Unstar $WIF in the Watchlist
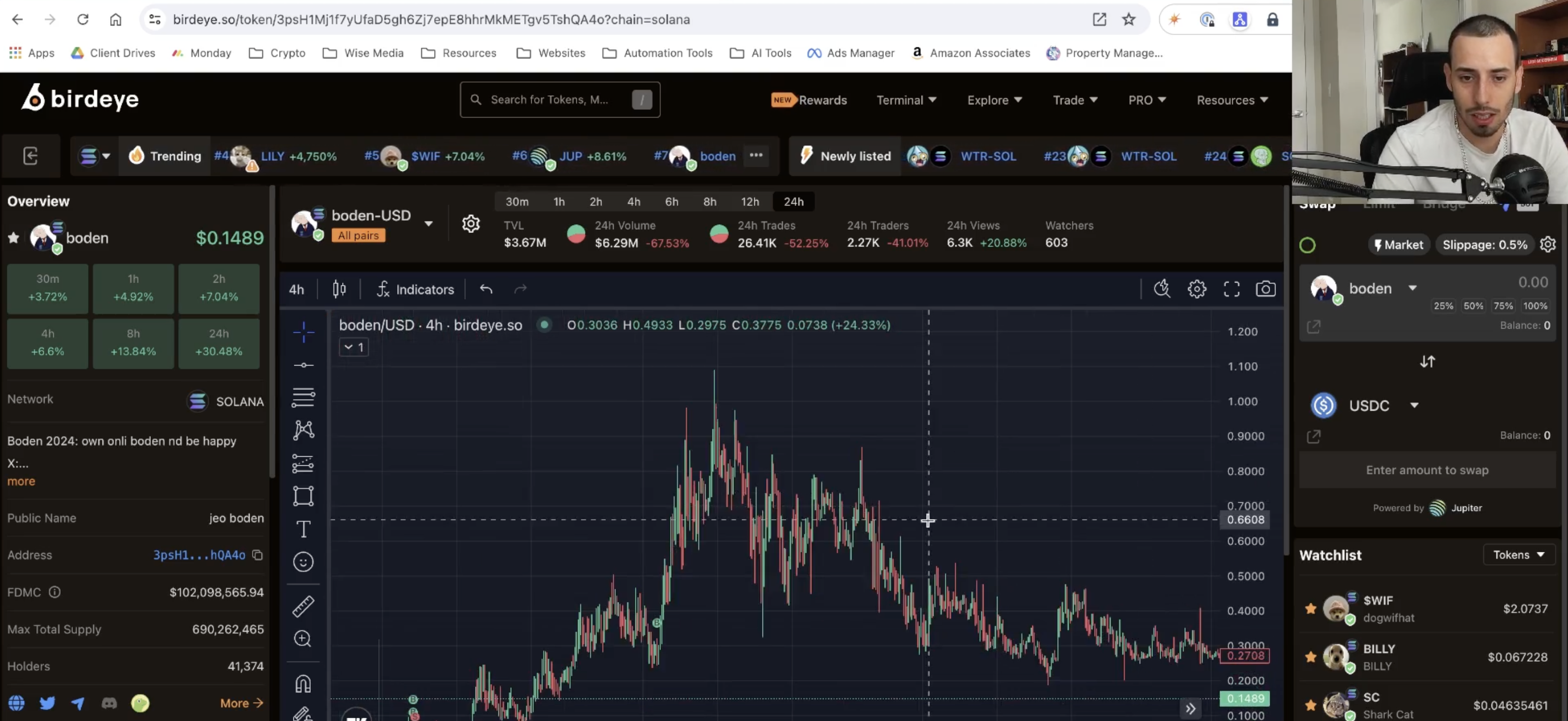The image size is (1568, 721). coord(1311,608)
